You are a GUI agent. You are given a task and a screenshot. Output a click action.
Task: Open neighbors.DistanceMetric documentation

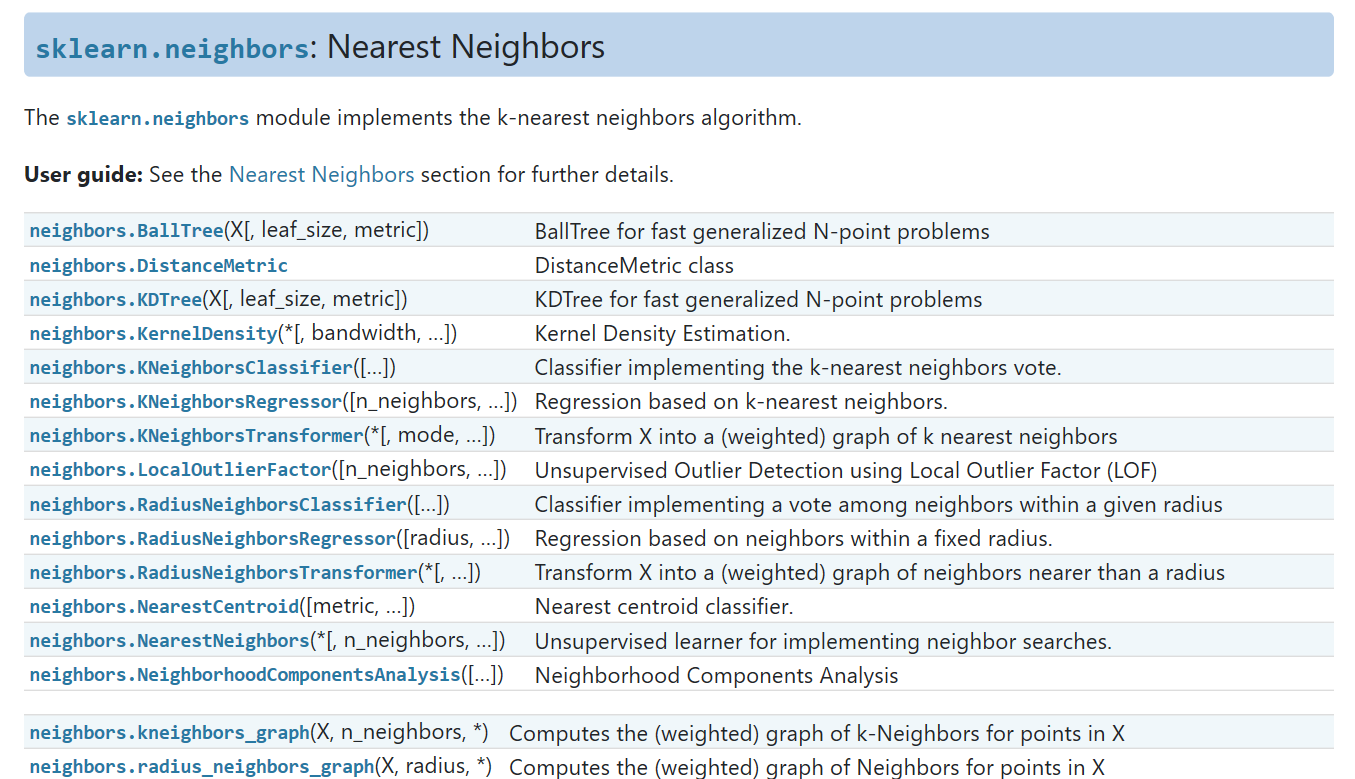(159, 265)
